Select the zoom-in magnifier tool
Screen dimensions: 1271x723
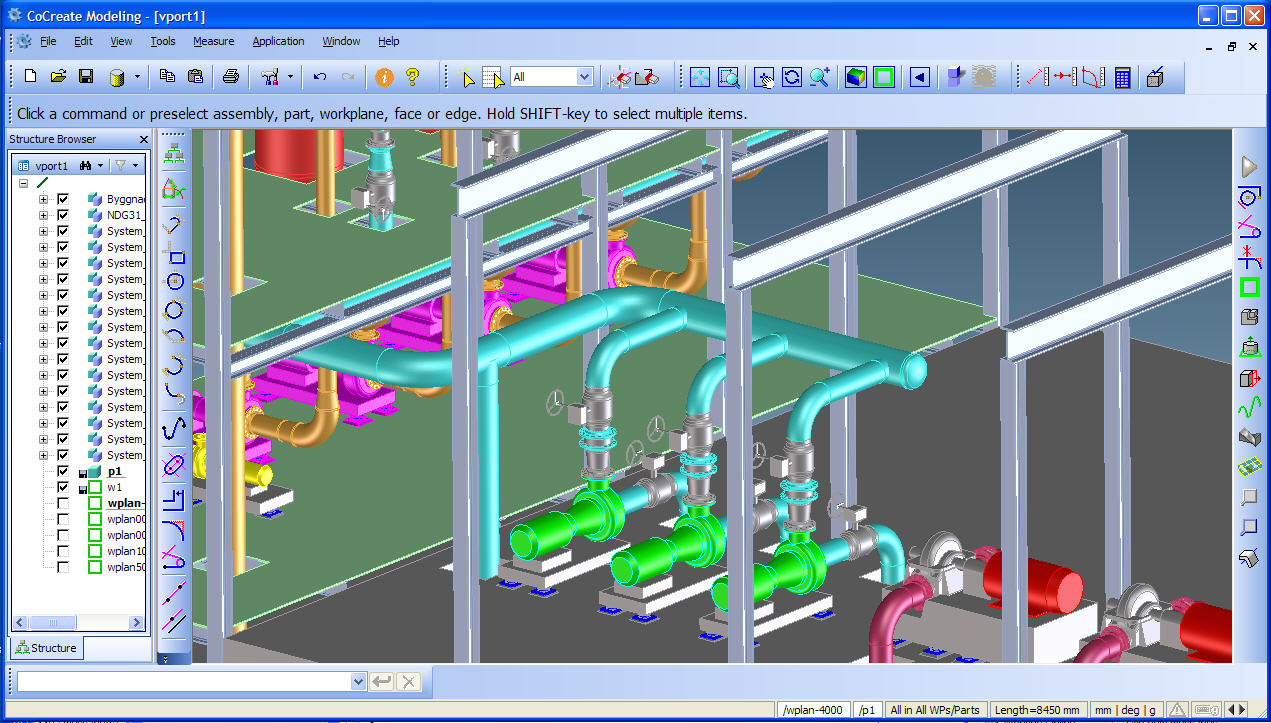(x=818, y=76)
